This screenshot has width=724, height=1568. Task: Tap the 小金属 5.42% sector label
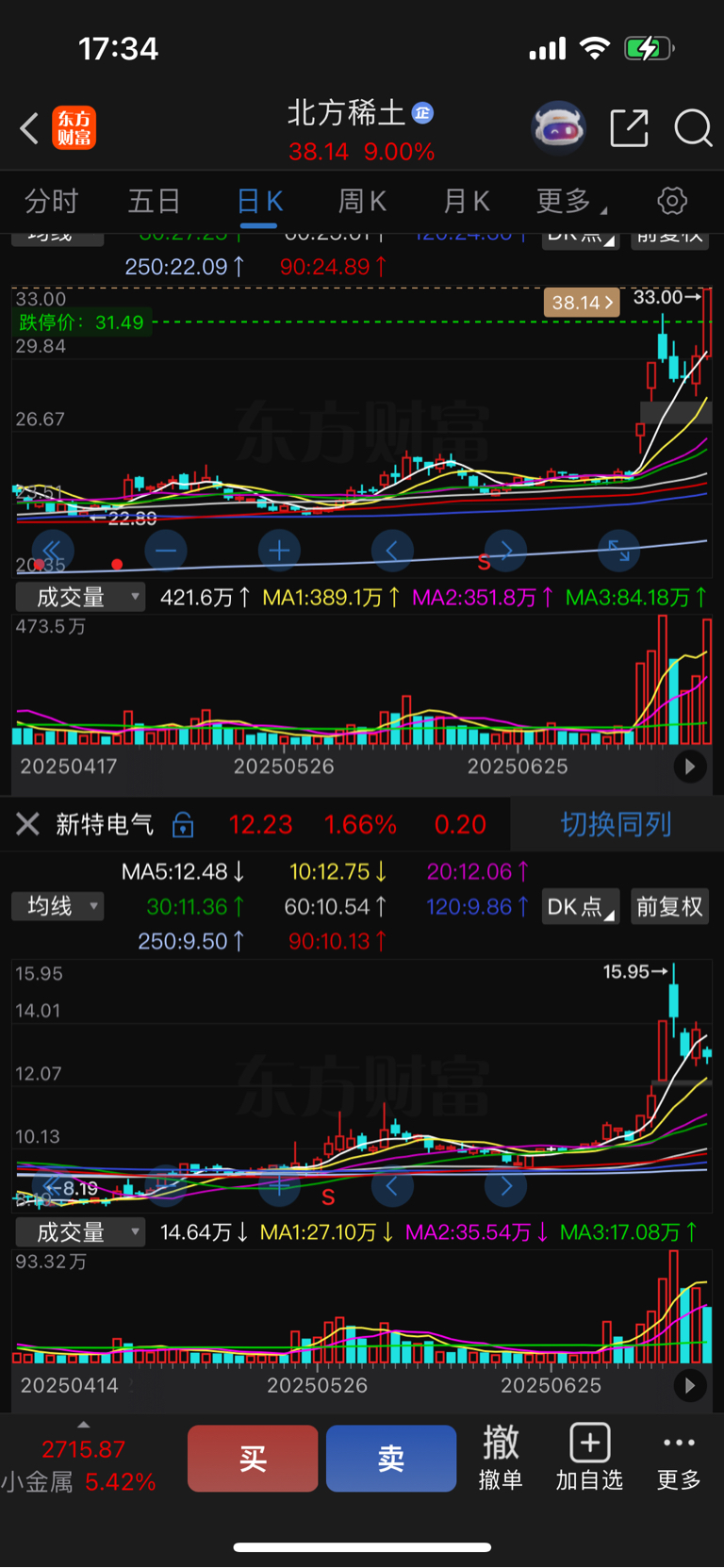tap(78, 1482)
